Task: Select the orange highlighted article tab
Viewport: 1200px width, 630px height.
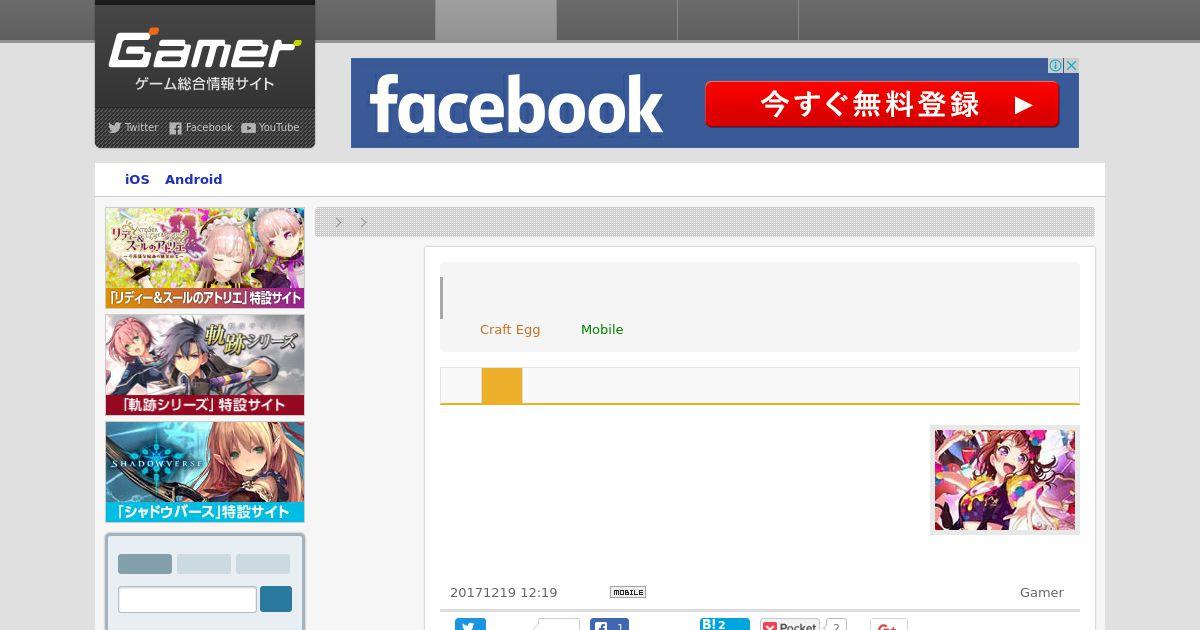Action: click(x=502, y=386)
